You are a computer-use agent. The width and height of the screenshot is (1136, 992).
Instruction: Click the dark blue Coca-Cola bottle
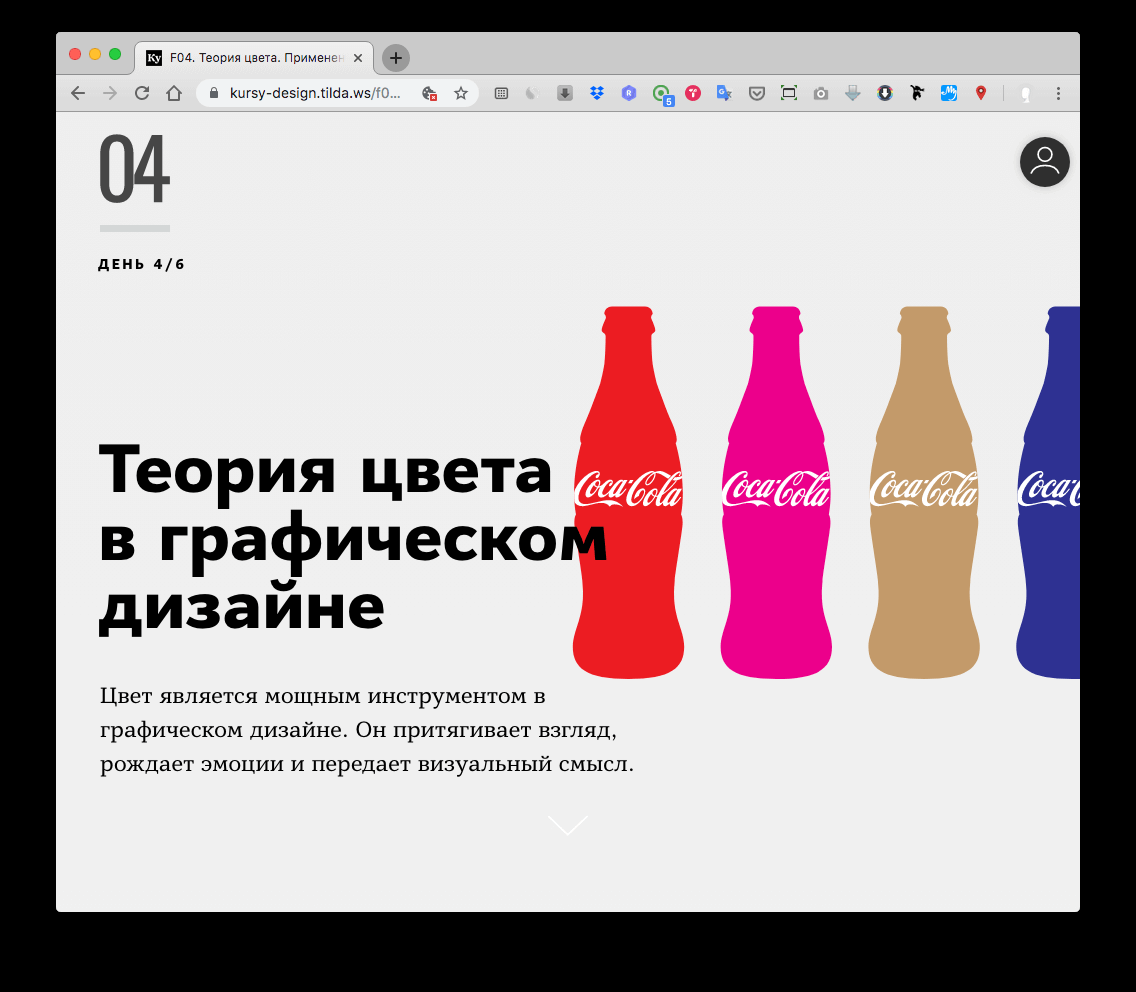point(1048,493)
